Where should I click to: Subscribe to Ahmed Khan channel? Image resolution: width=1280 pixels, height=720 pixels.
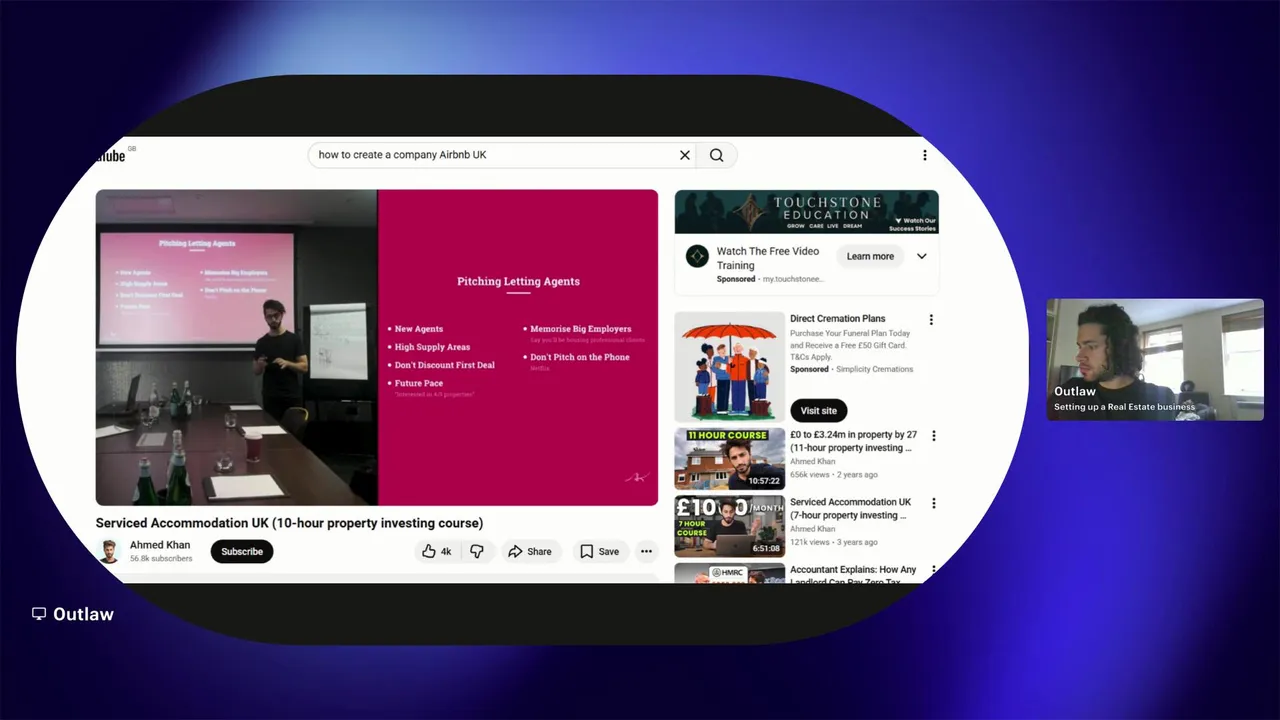pos(242,551)
